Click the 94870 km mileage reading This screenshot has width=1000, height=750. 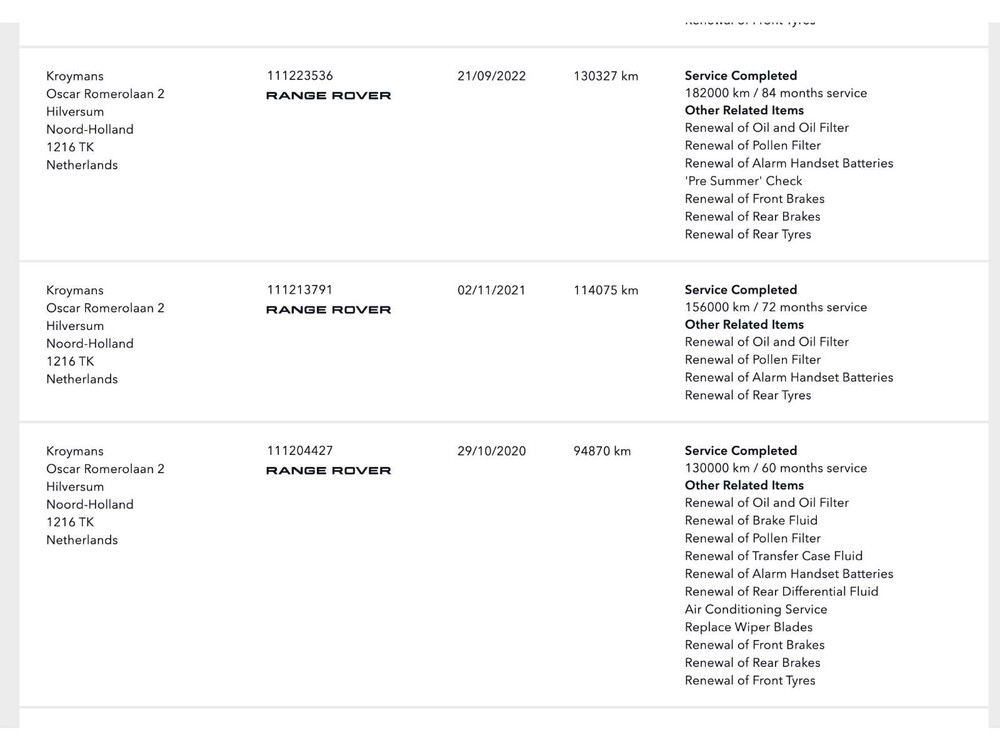(602, 452)
